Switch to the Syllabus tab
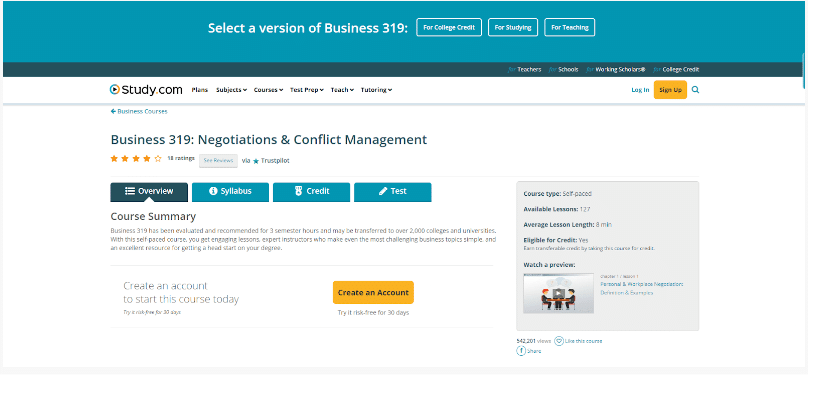The width and height of the screenshot is (814, 398). click(230, 191)
